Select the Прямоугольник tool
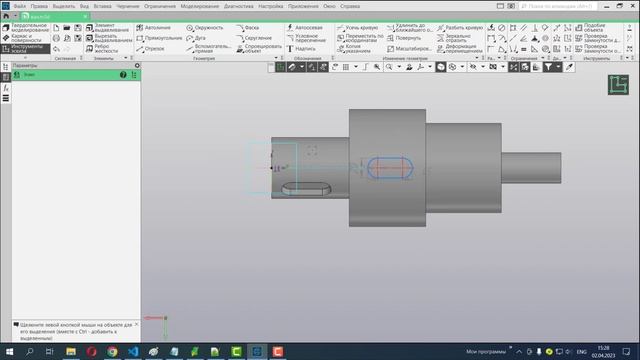640x360 pixels. (159, 38)
